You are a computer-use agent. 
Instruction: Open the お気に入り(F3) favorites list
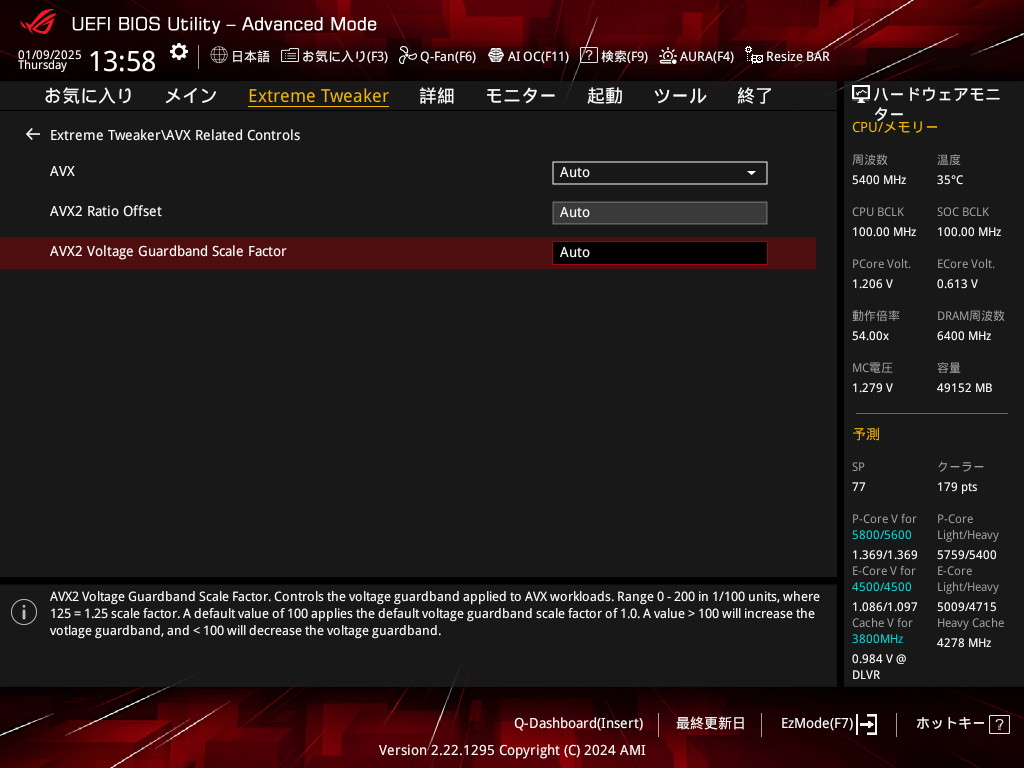coord(334,56)
